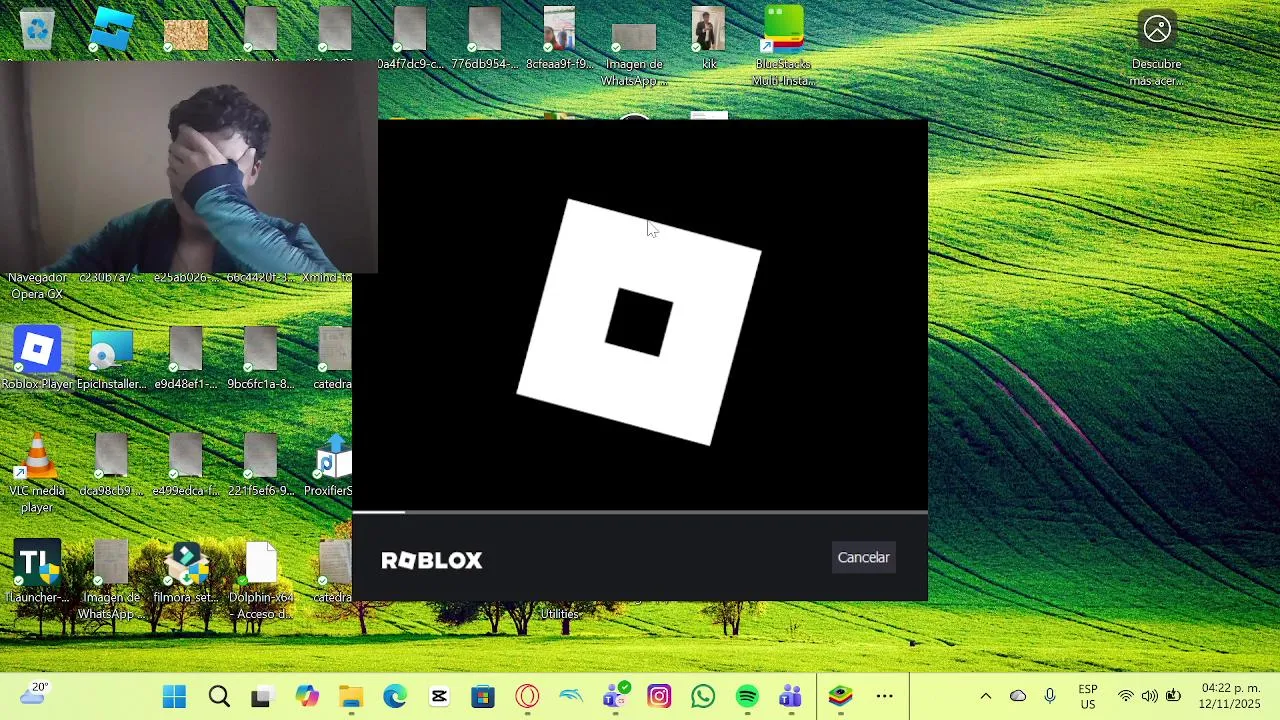Viewport: 1280px width, 720px height.
Task: Launch Copilot from the taskbar
Action: [306, 696]
